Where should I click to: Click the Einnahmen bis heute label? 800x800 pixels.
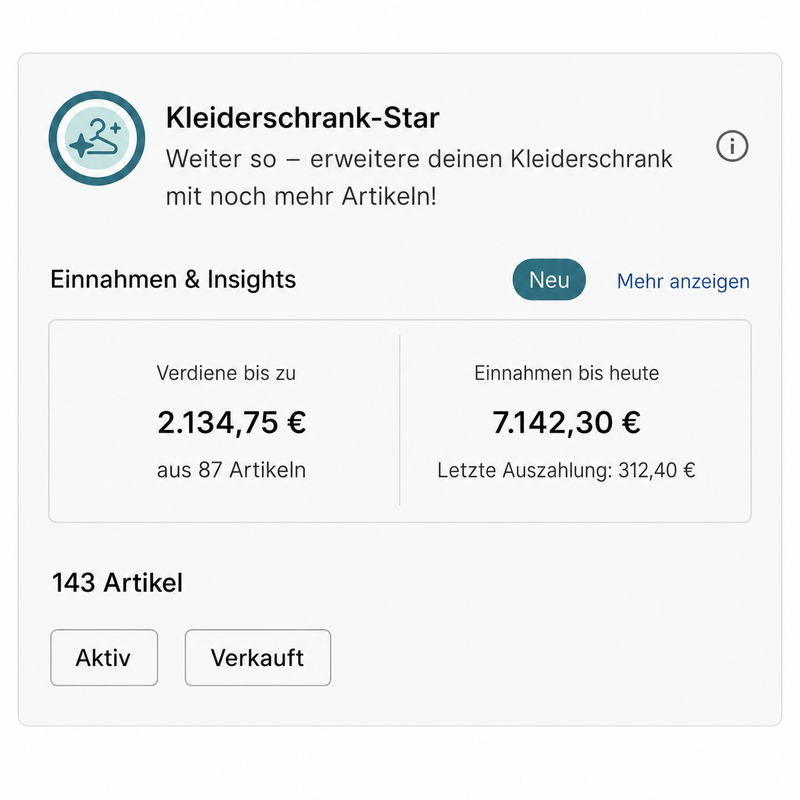pyautogui.click(x=566, y=373)
